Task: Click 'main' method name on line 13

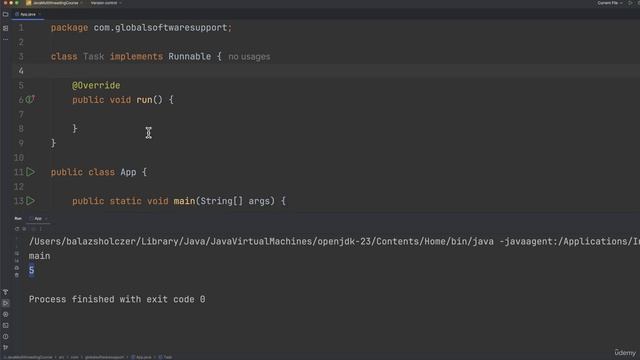Action: tap(184, 201)
